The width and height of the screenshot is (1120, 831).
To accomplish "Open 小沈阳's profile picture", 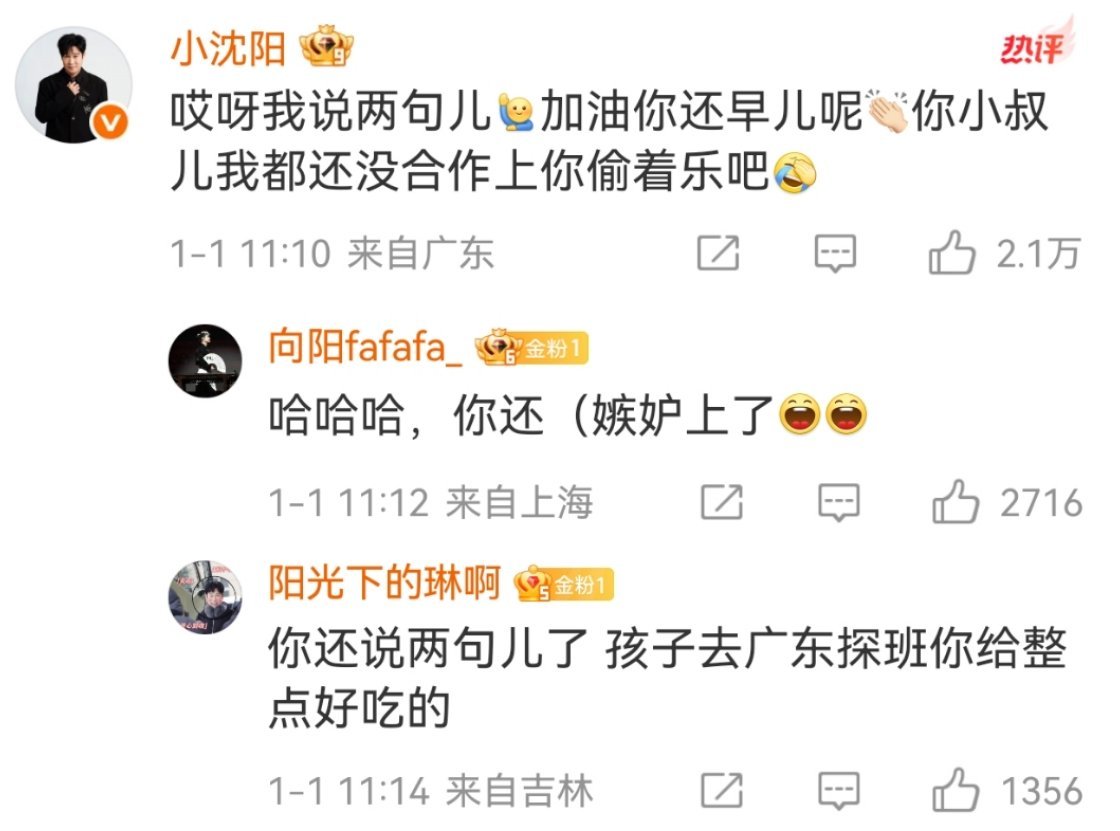I will (x=74, y=85).
